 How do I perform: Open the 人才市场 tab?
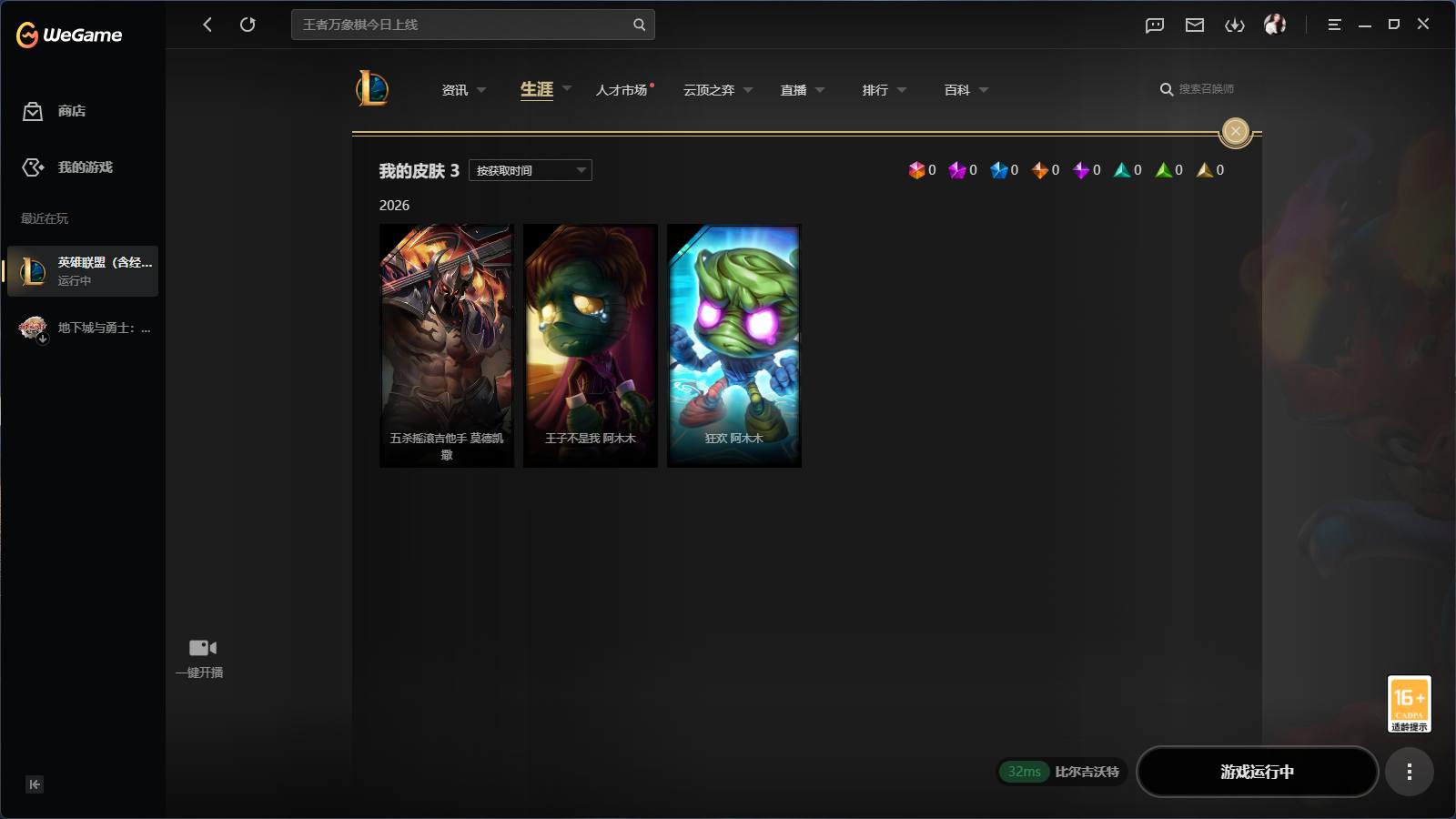click(x=622, y=90)
